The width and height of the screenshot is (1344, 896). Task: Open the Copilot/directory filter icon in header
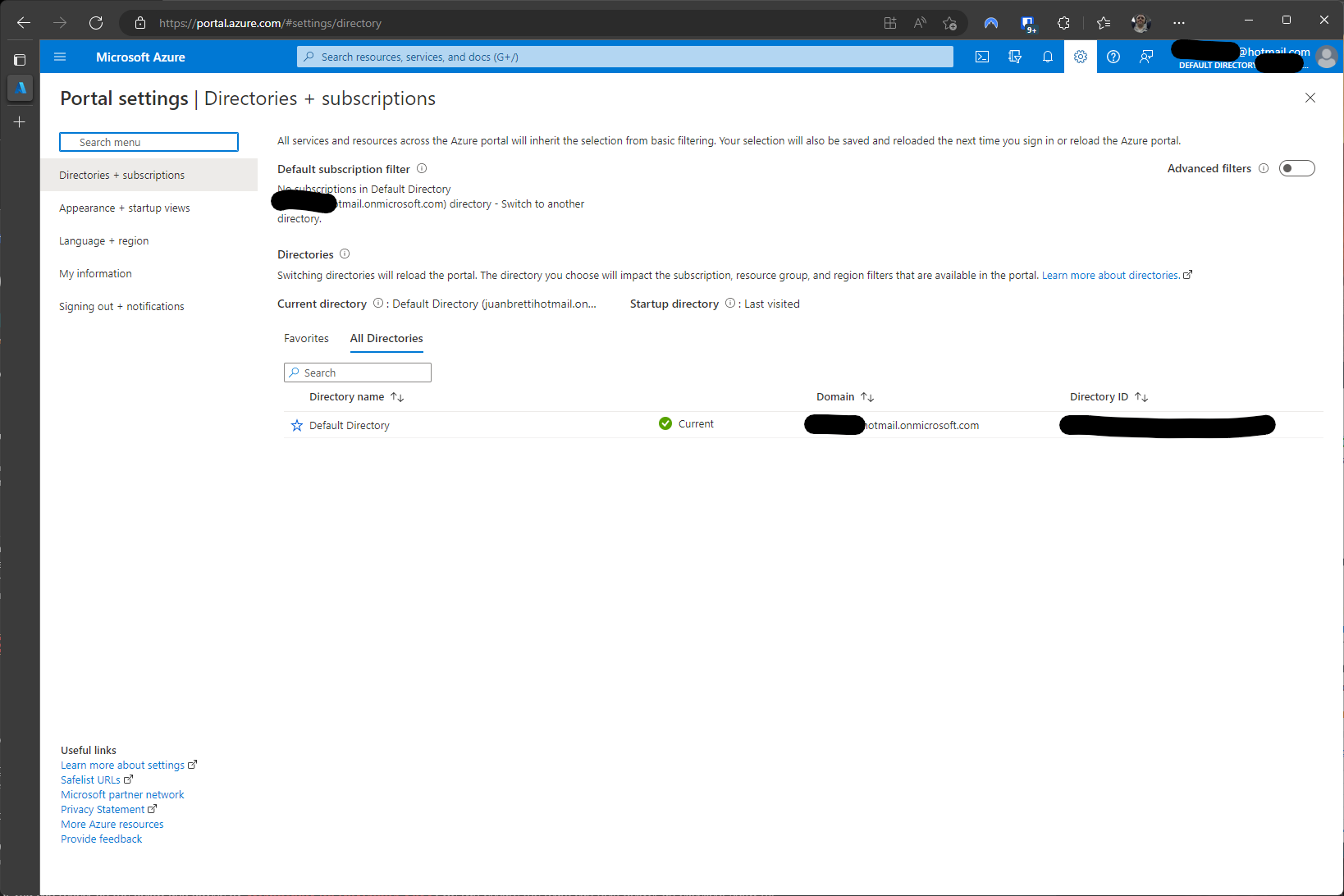pyautogui.click(x=1015, y=57)
